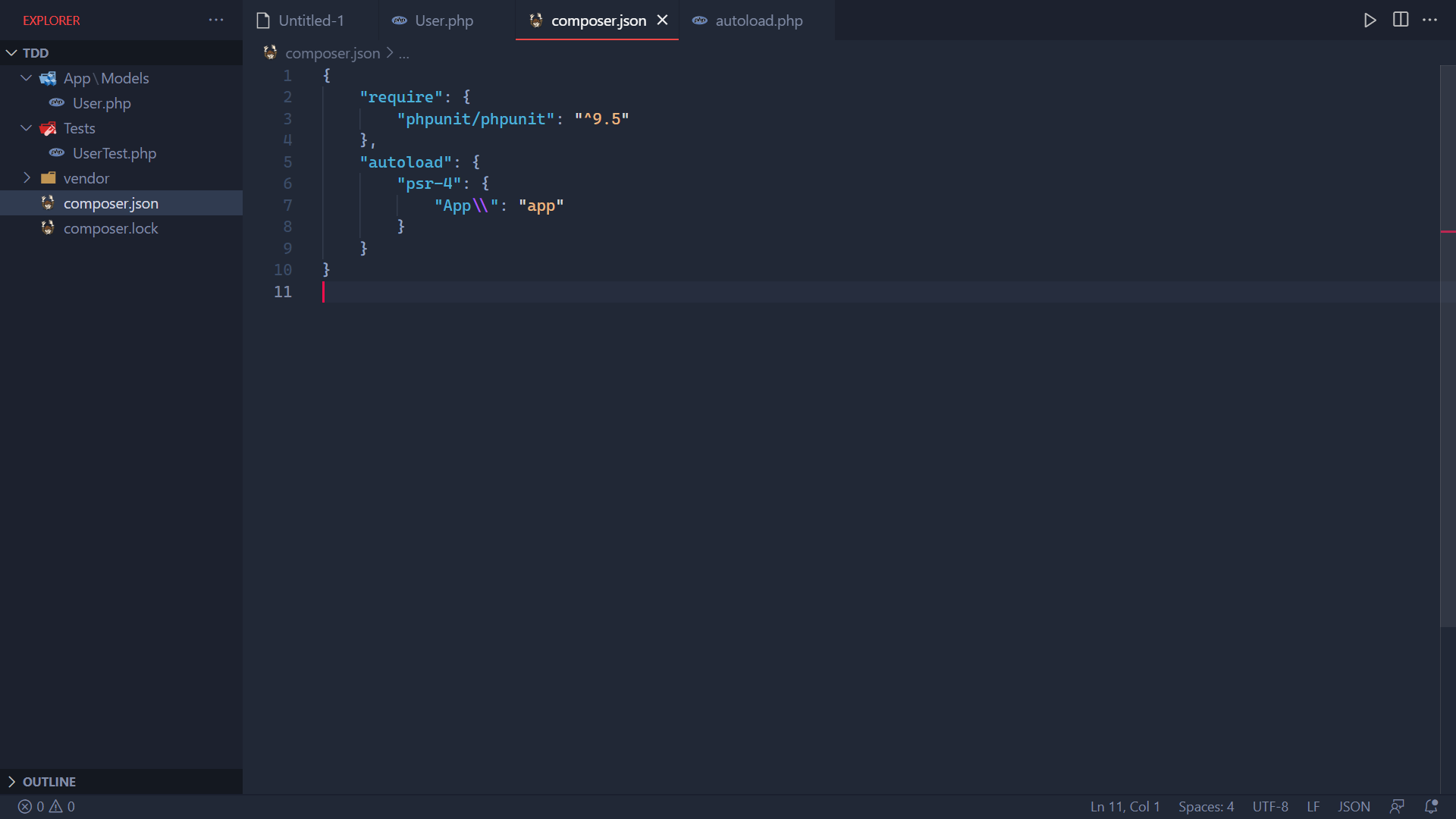The width and height of the screenshot is (1456, 819).
Task: Click the warnings triangle in the status bar
Action: pos(55,807)
